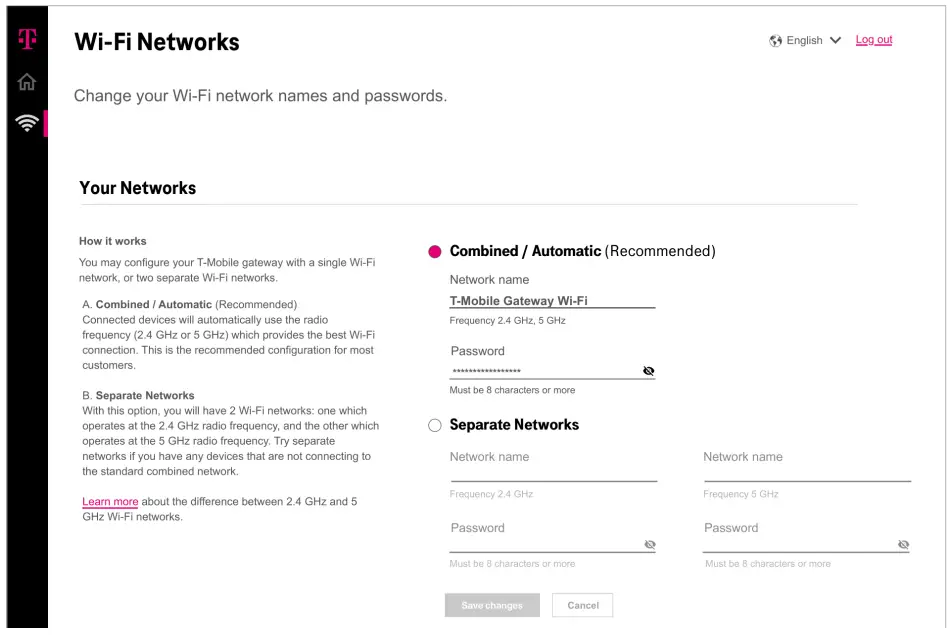
Task: Click the Cancel button
Action: coord(582,605)
